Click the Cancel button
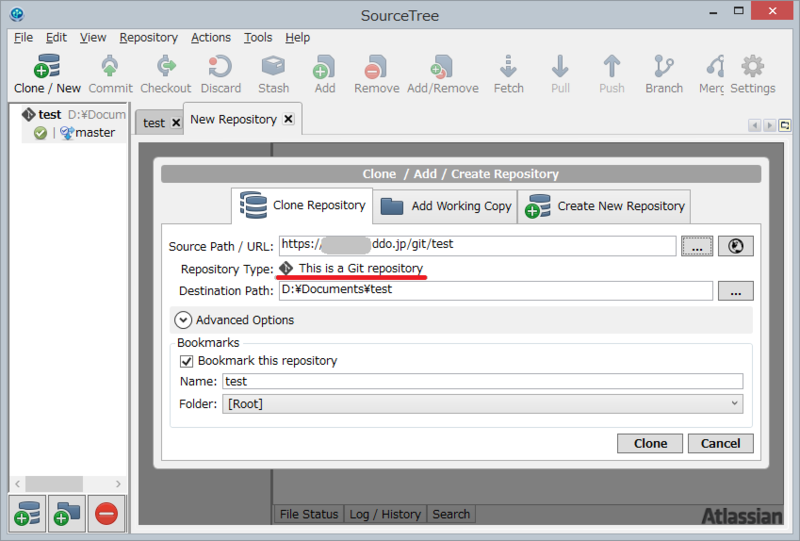Image resolution: width=800 pixels, height=541 pixels. pyautogui.click(x=720, y=444)
